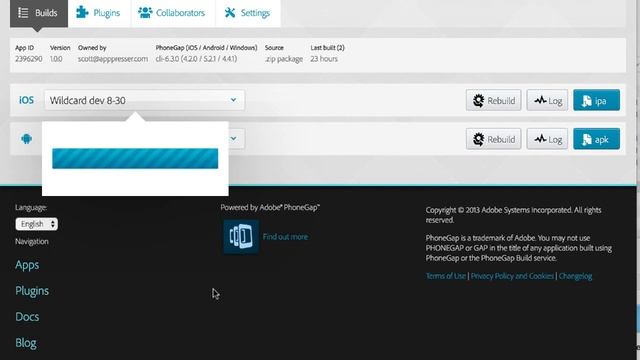Screen dimensions: 640x360
Task: Click the 23 hours last built text
Action: (324, 59)
